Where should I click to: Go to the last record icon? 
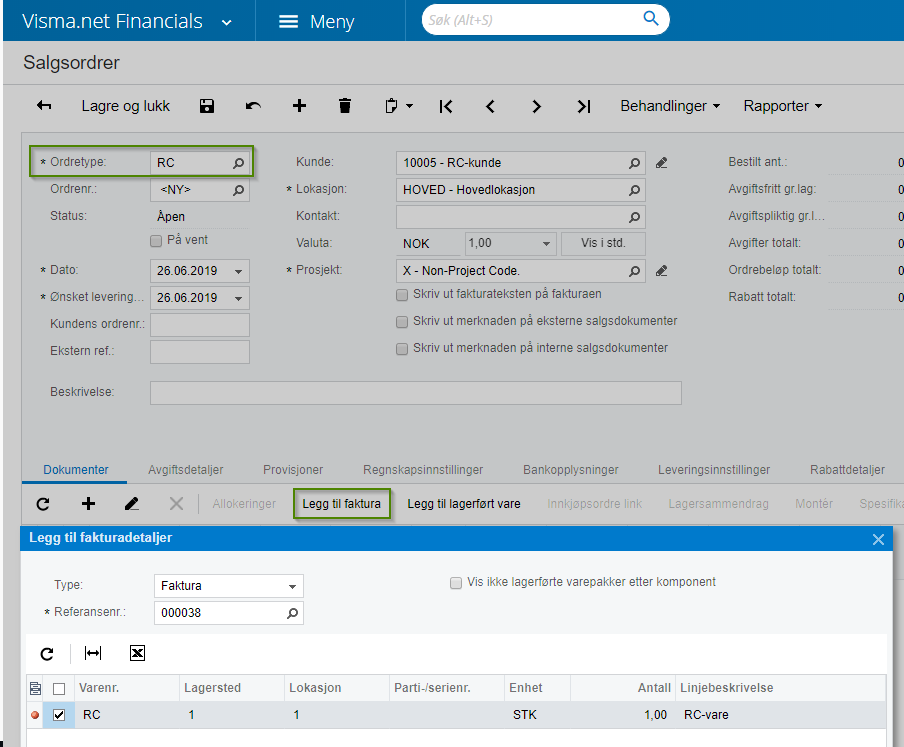pos(583,106)
